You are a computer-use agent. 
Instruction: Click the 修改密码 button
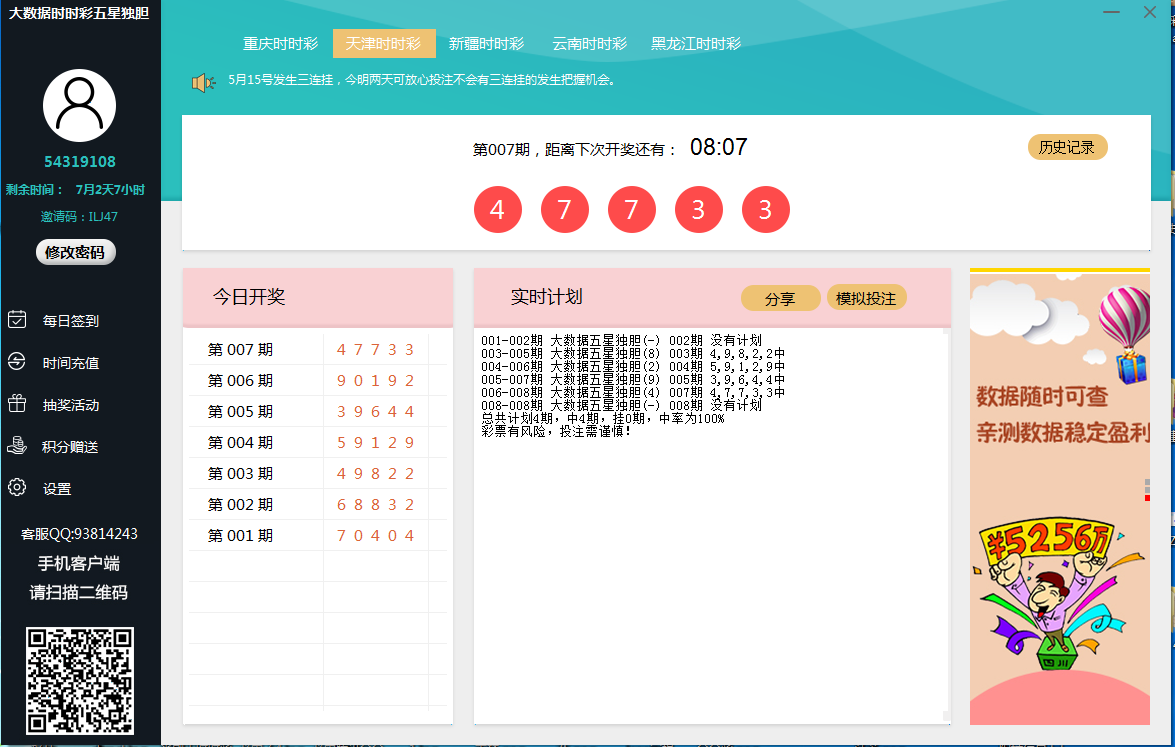point(76,252)
